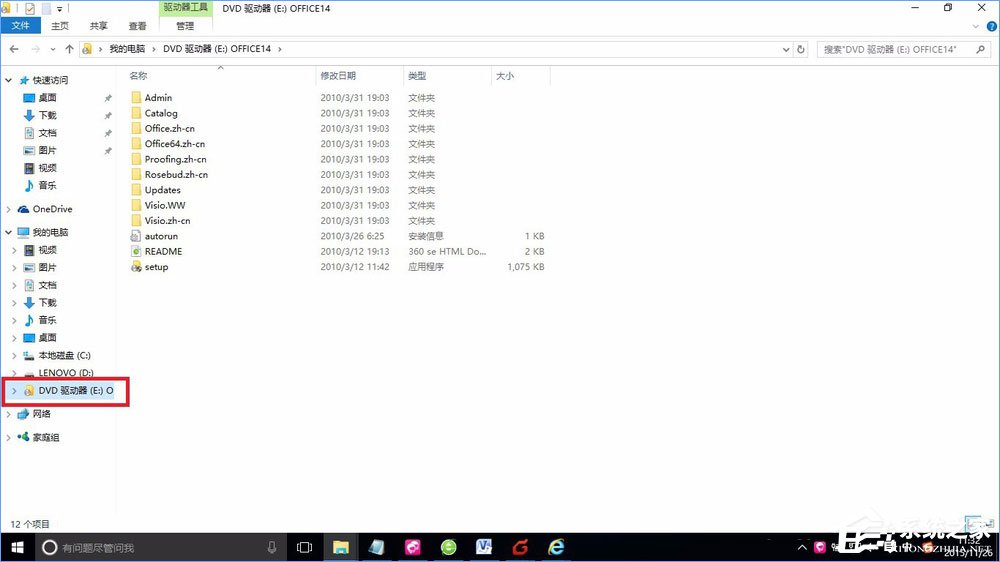Refresh the current folder view

point(801,49)
